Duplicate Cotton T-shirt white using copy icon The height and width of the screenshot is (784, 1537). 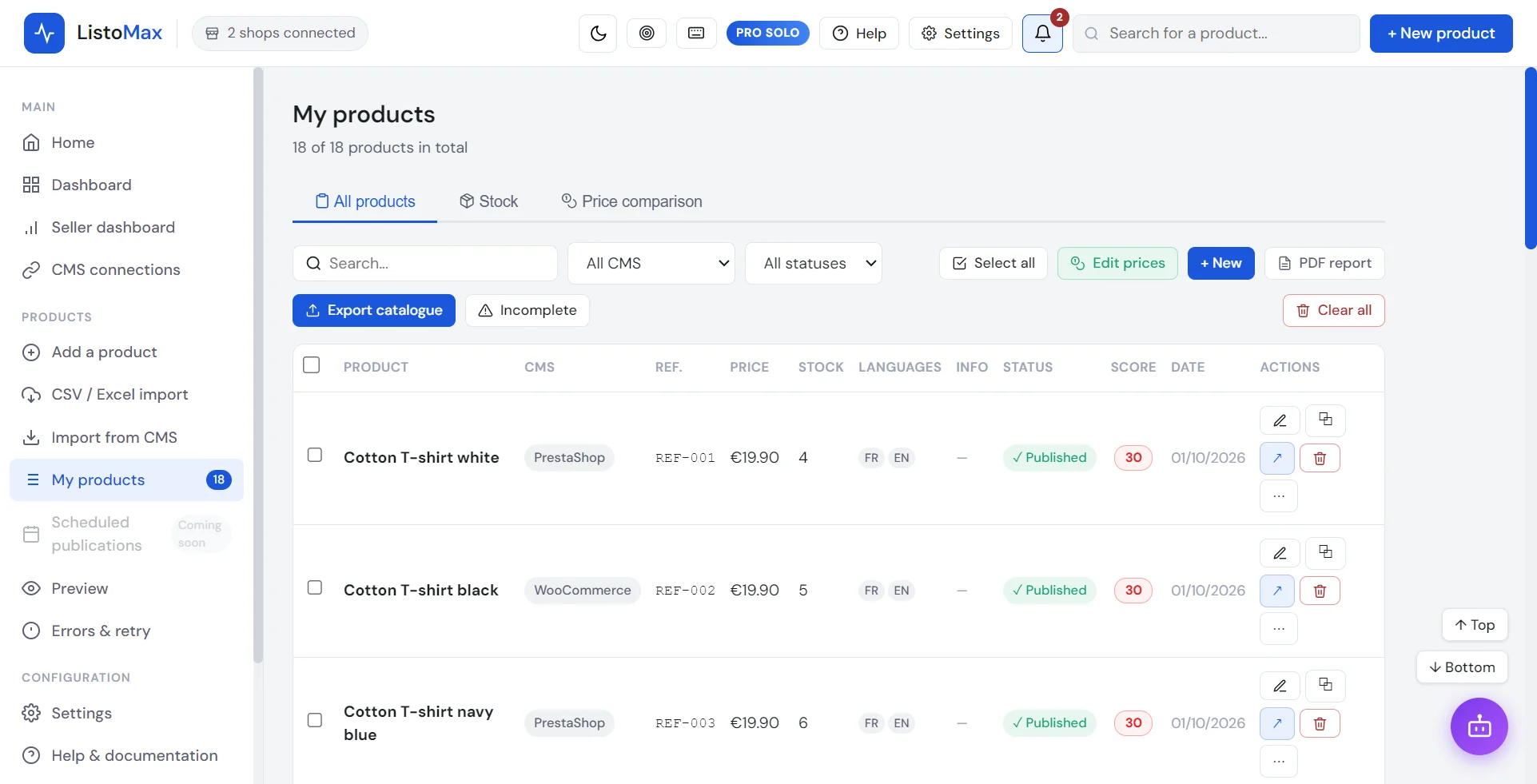tap(1325, 420)
